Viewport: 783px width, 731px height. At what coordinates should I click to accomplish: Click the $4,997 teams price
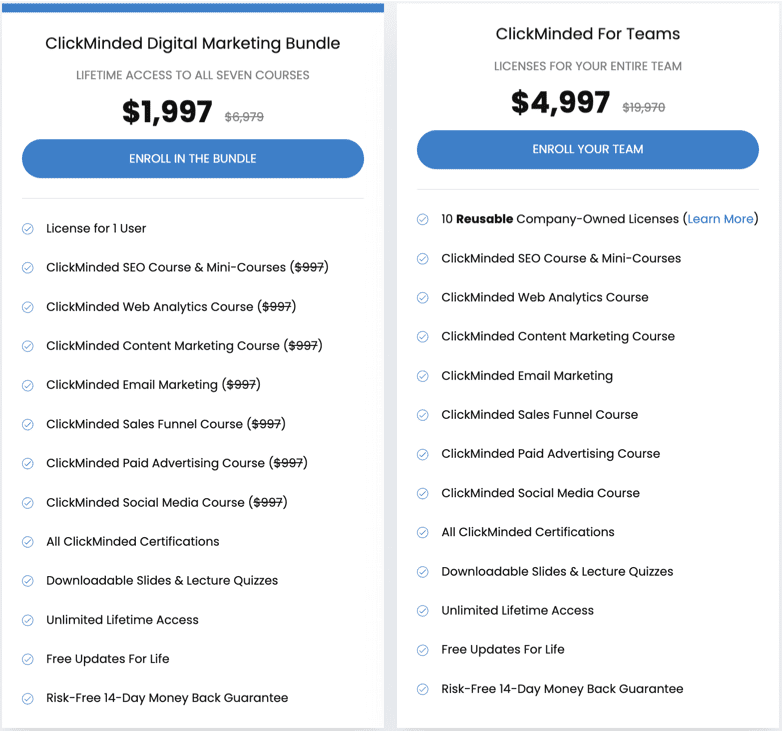[x=560, y=102]
